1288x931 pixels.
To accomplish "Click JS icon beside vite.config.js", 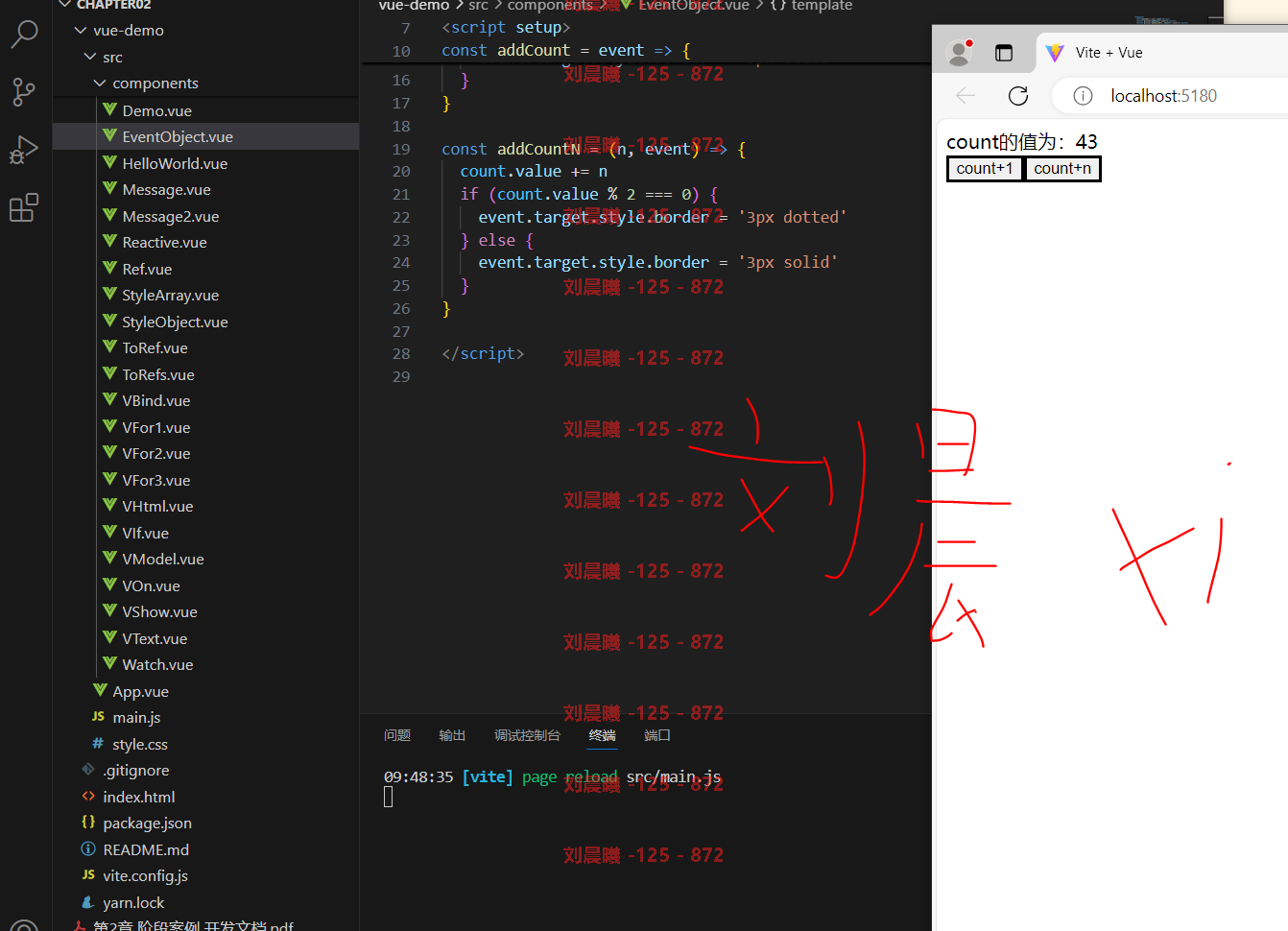I will click(88, 875).
